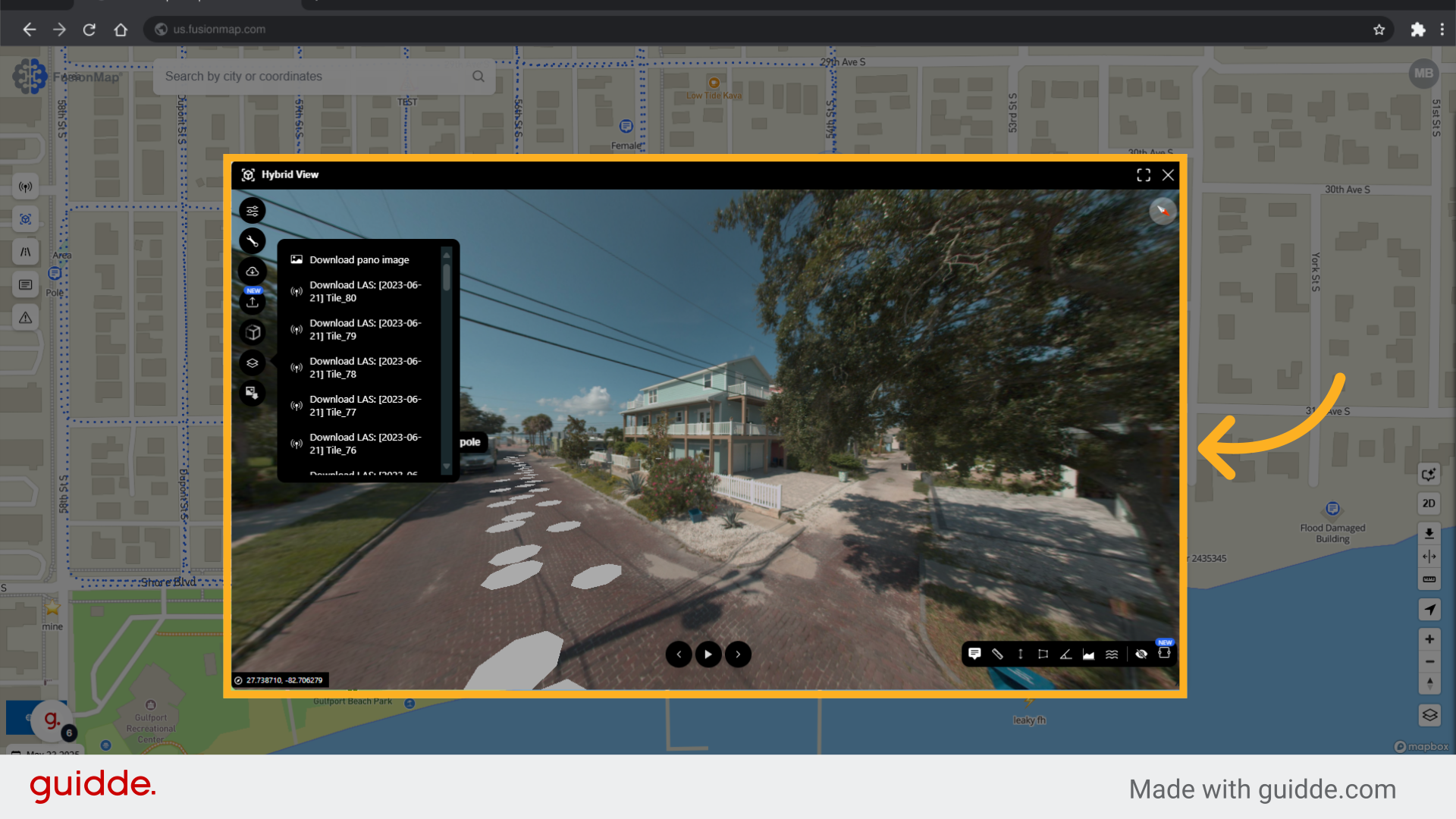
Task: Click the compass in Hybrid View
Action: pyautogui.click(x=1163, y=211)
